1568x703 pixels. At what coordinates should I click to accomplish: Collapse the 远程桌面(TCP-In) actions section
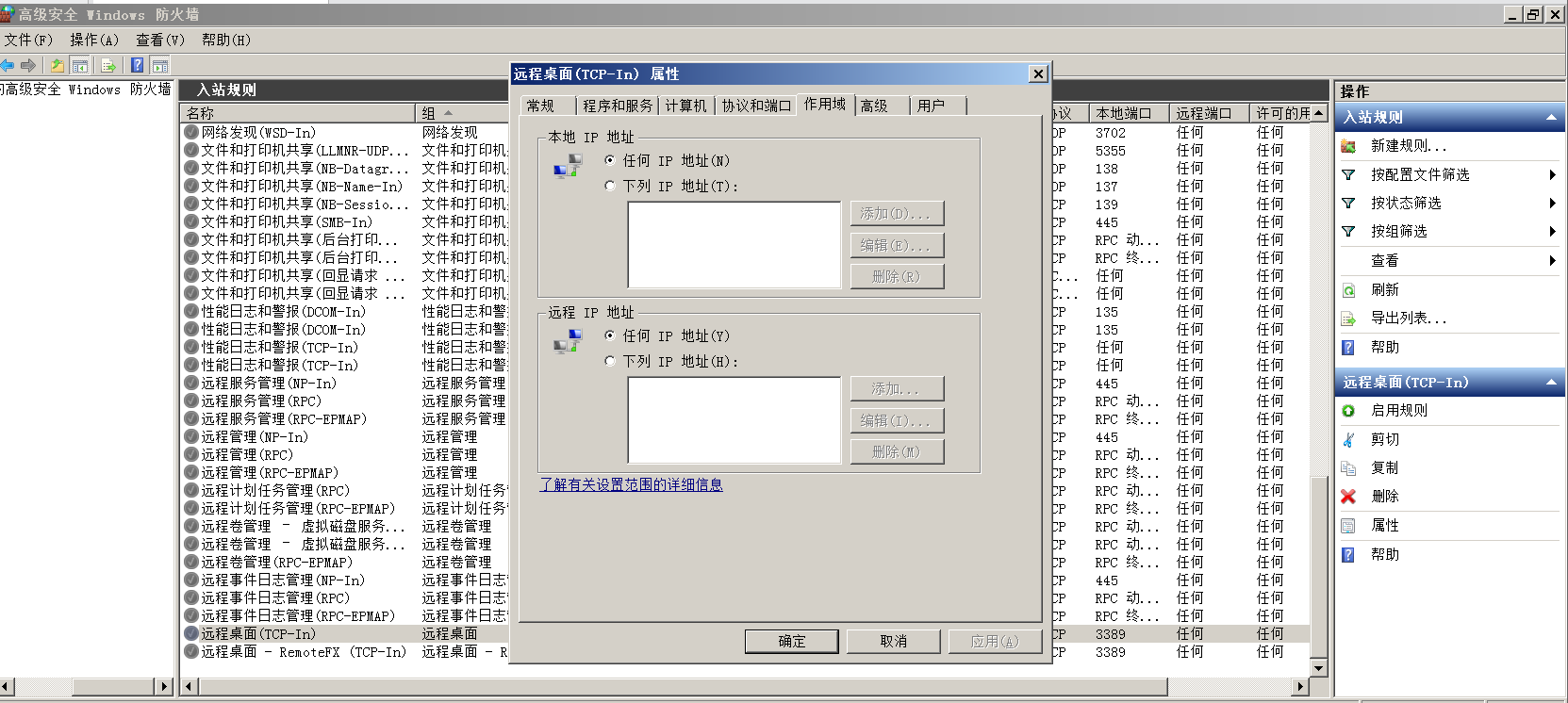click(x=1551, y=383)
